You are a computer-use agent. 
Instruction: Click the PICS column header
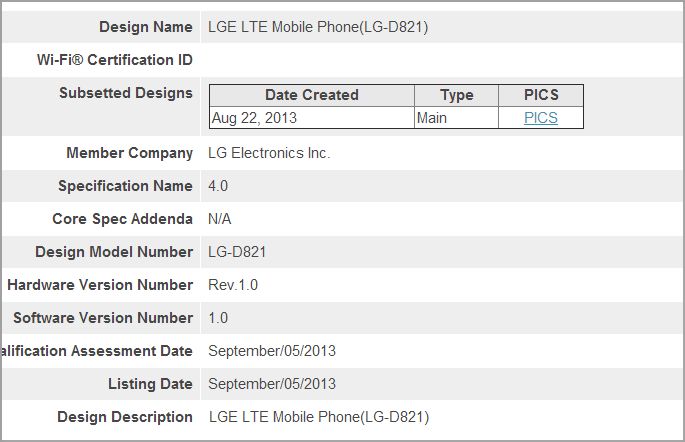click(541, 95)
